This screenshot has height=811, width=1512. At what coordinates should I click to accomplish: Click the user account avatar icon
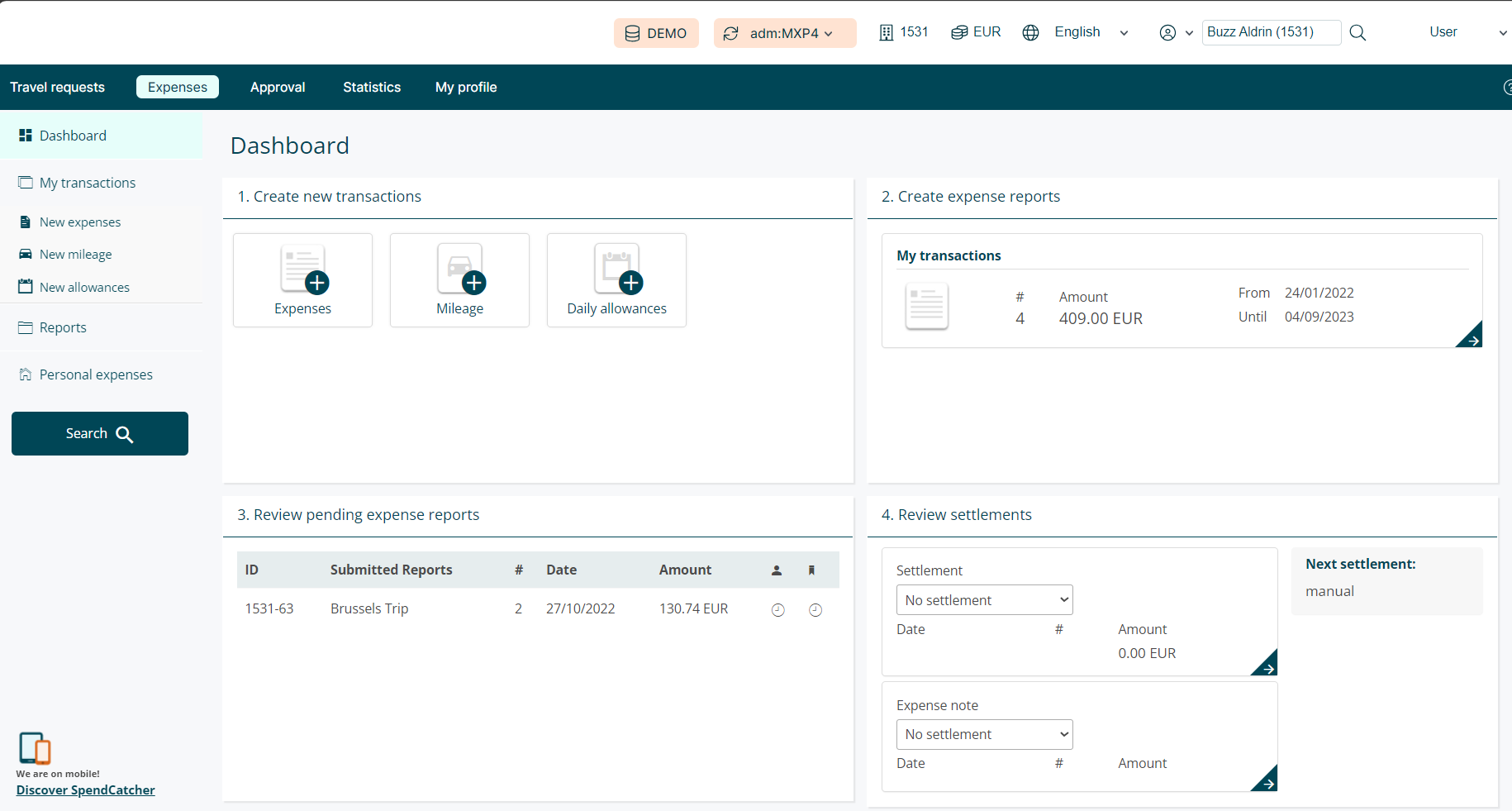pos(1167,33)
